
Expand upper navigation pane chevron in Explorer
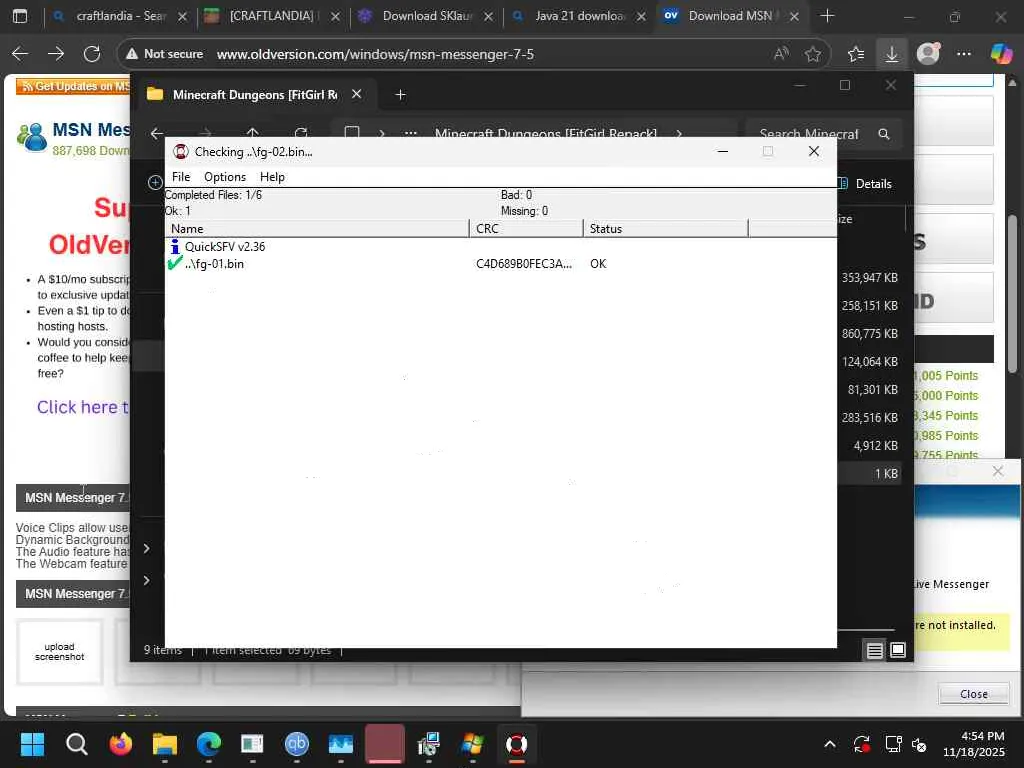coord(146,549)
